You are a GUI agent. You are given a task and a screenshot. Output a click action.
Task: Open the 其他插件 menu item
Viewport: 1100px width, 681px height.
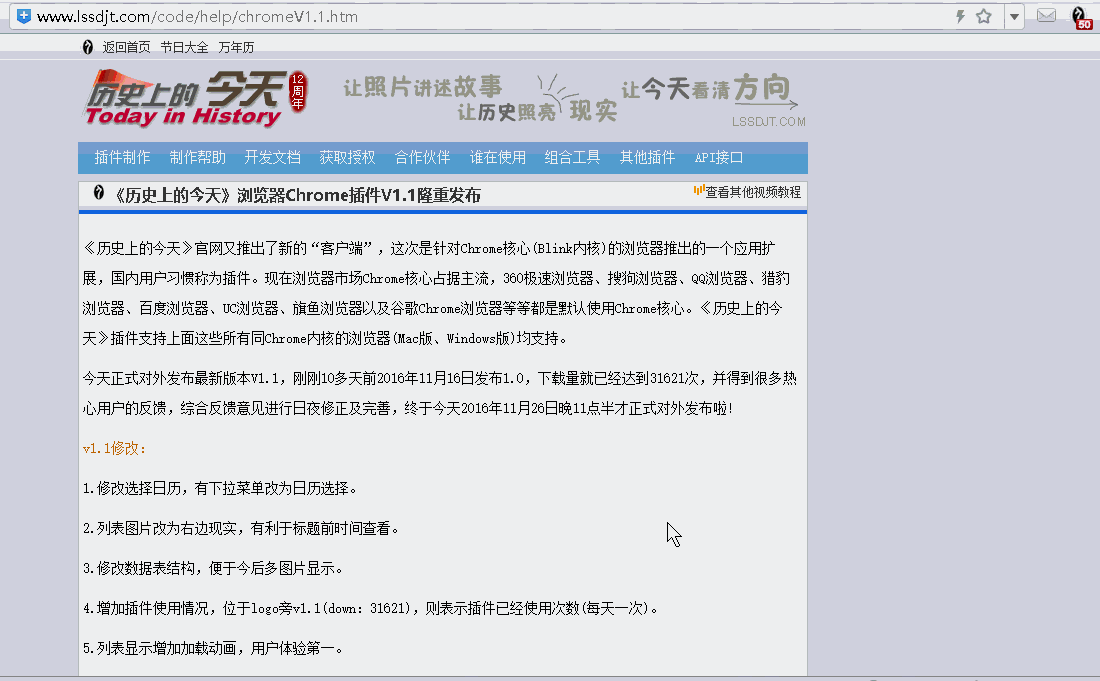click(x=648, y=157)
